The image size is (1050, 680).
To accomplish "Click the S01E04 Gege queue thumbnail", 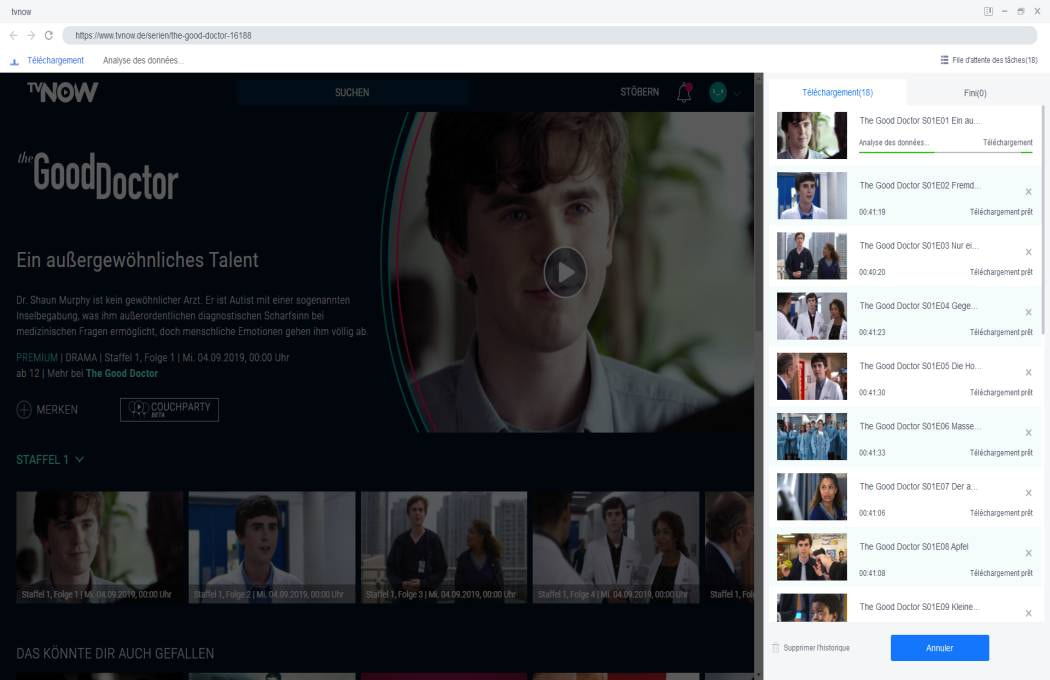I will pos(812,316).
